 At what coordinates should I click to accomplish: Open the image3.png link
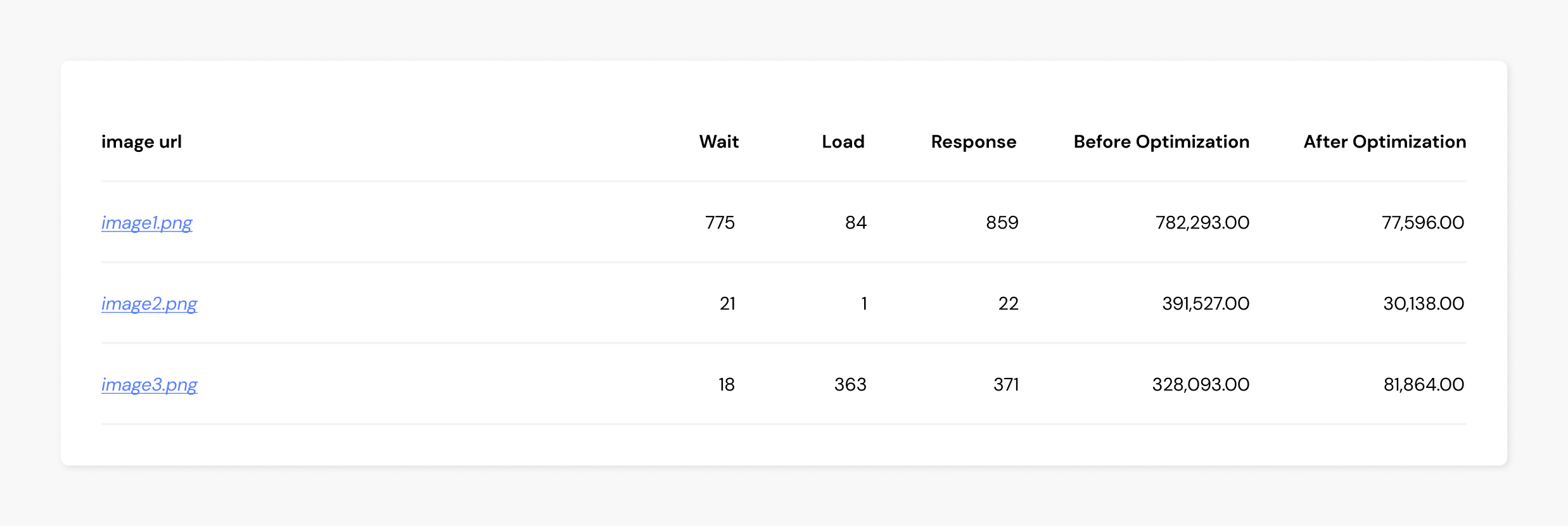pos(150,385)
